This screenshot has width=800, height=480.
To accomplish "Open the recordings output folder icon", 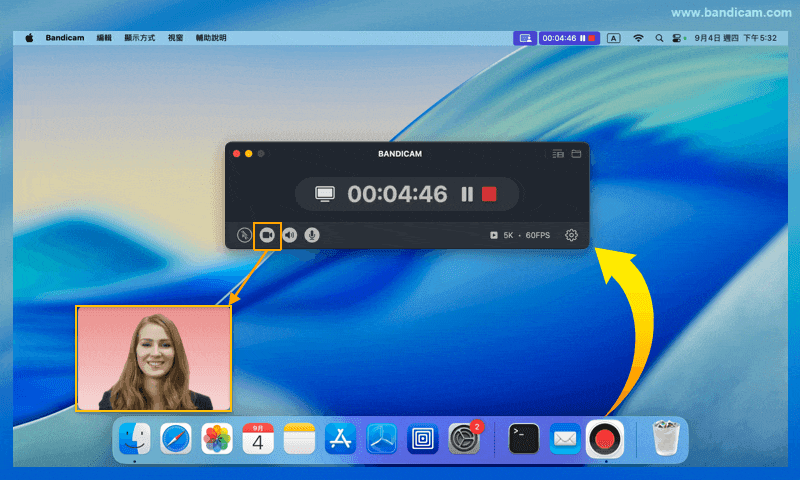I will [x=576, y=154].
